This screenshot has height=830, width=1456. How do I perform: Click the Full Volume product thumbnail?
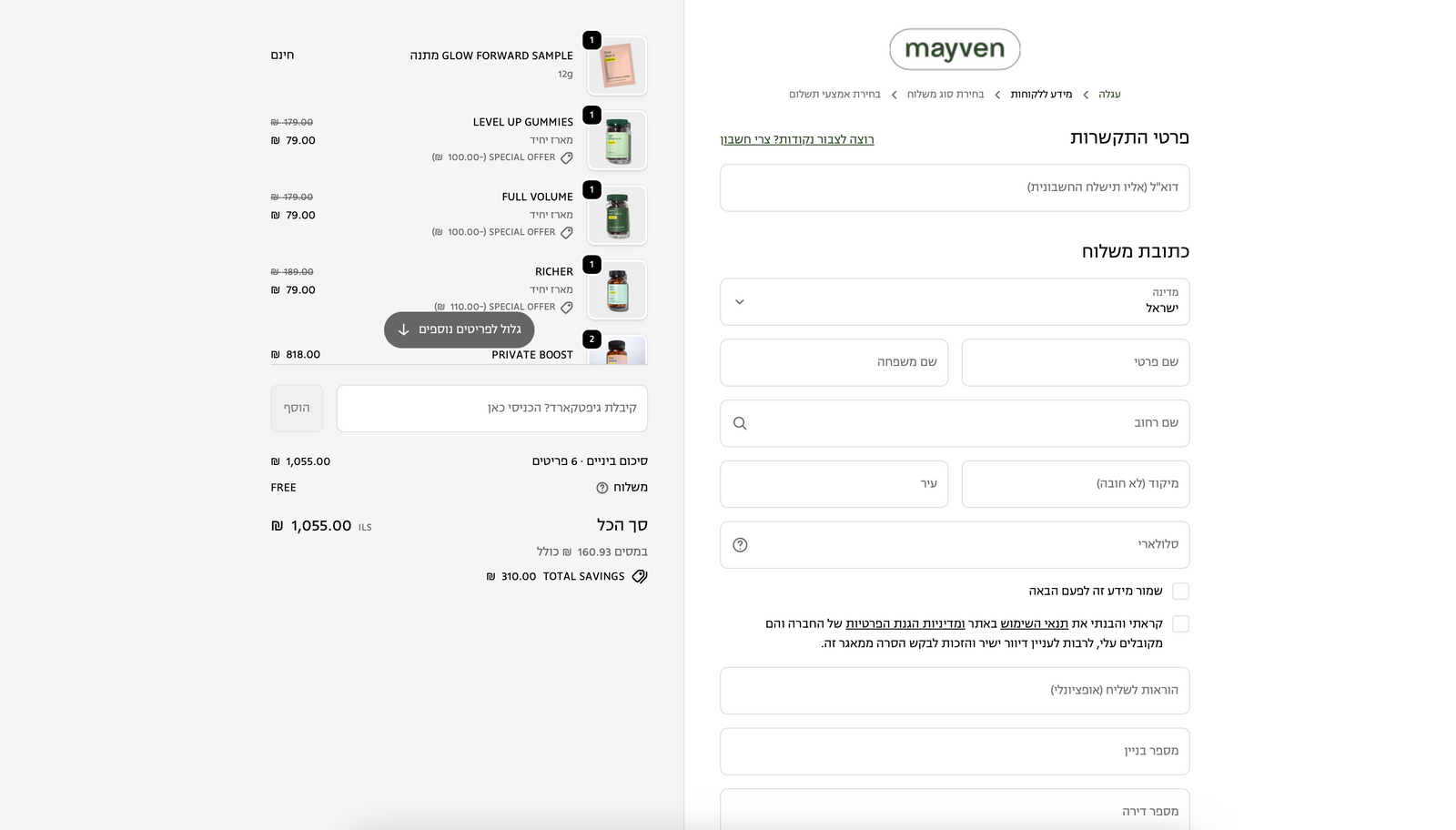click(x=617, y=216)
